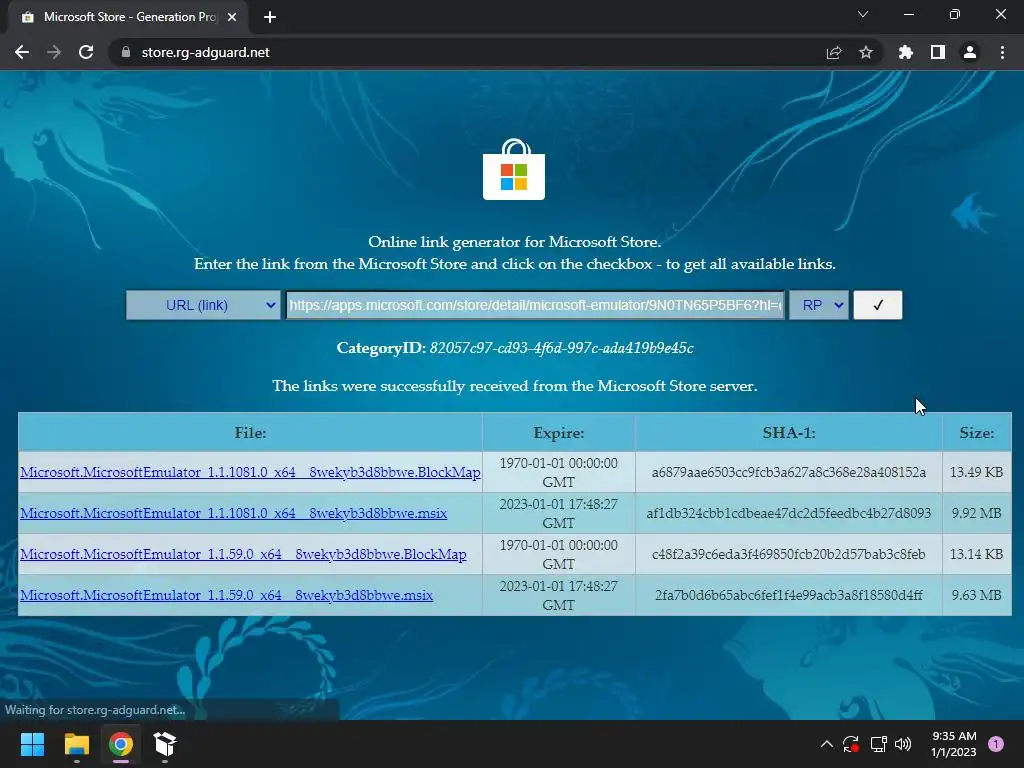1024x768 pixels.
Task: Click the address bar URL
Action: point(205,52)
